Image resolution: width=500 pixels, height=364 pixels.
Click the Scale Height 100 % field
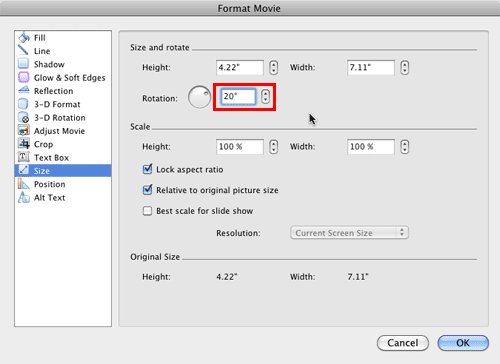point(240,147)
